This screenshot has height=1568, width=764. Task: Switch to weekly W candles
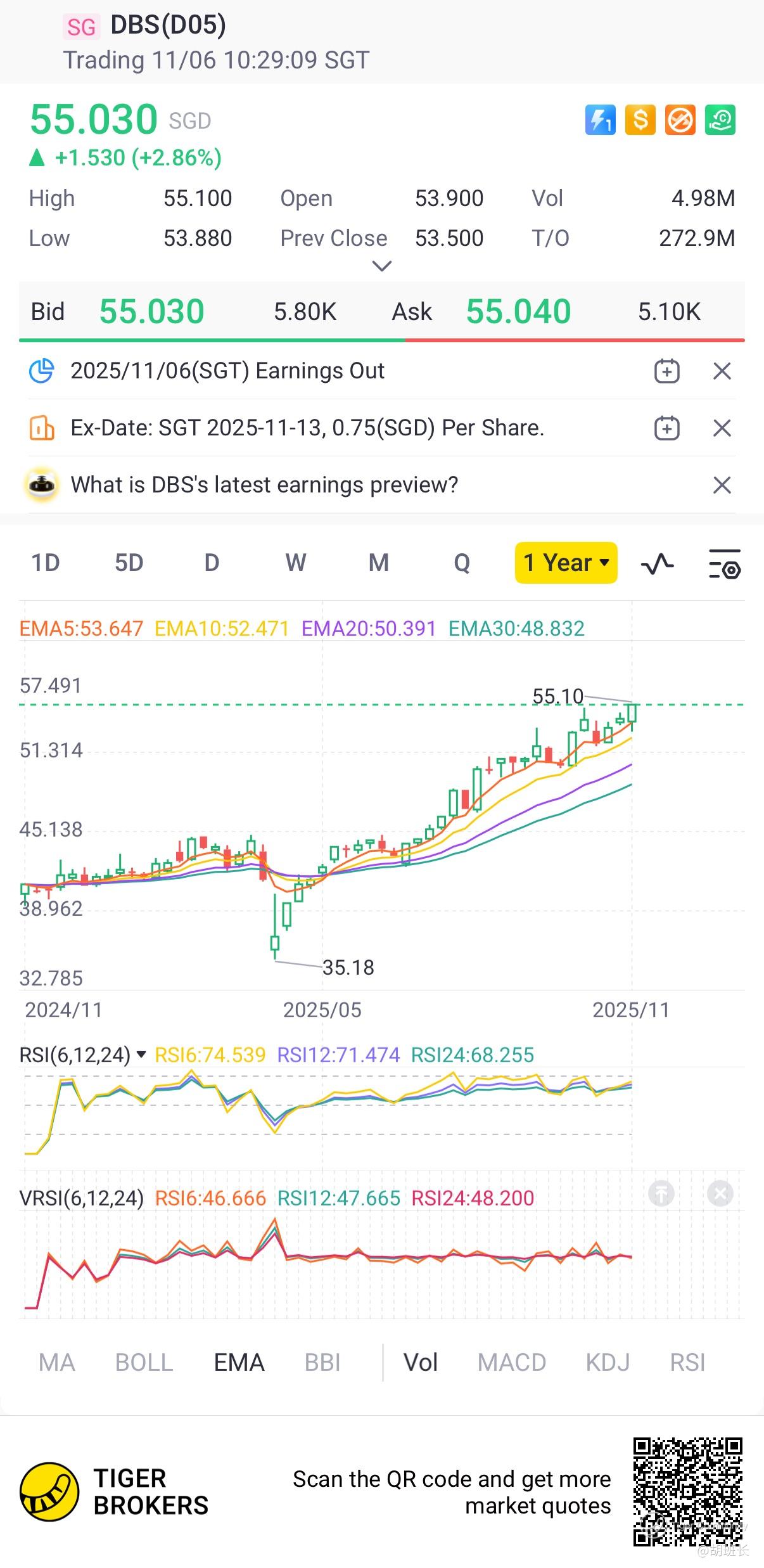pos(295,563)
